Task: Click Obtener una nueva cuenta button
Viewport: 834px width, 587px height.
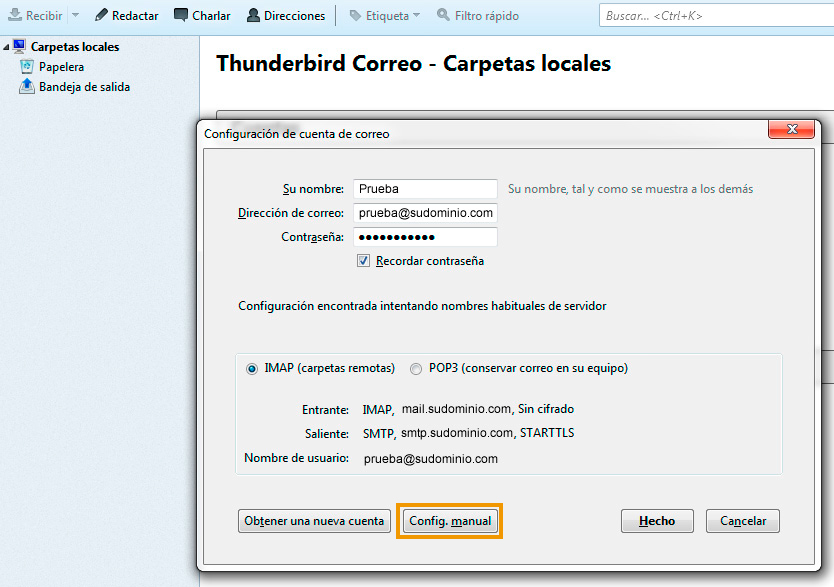Action: click(314, 521)
